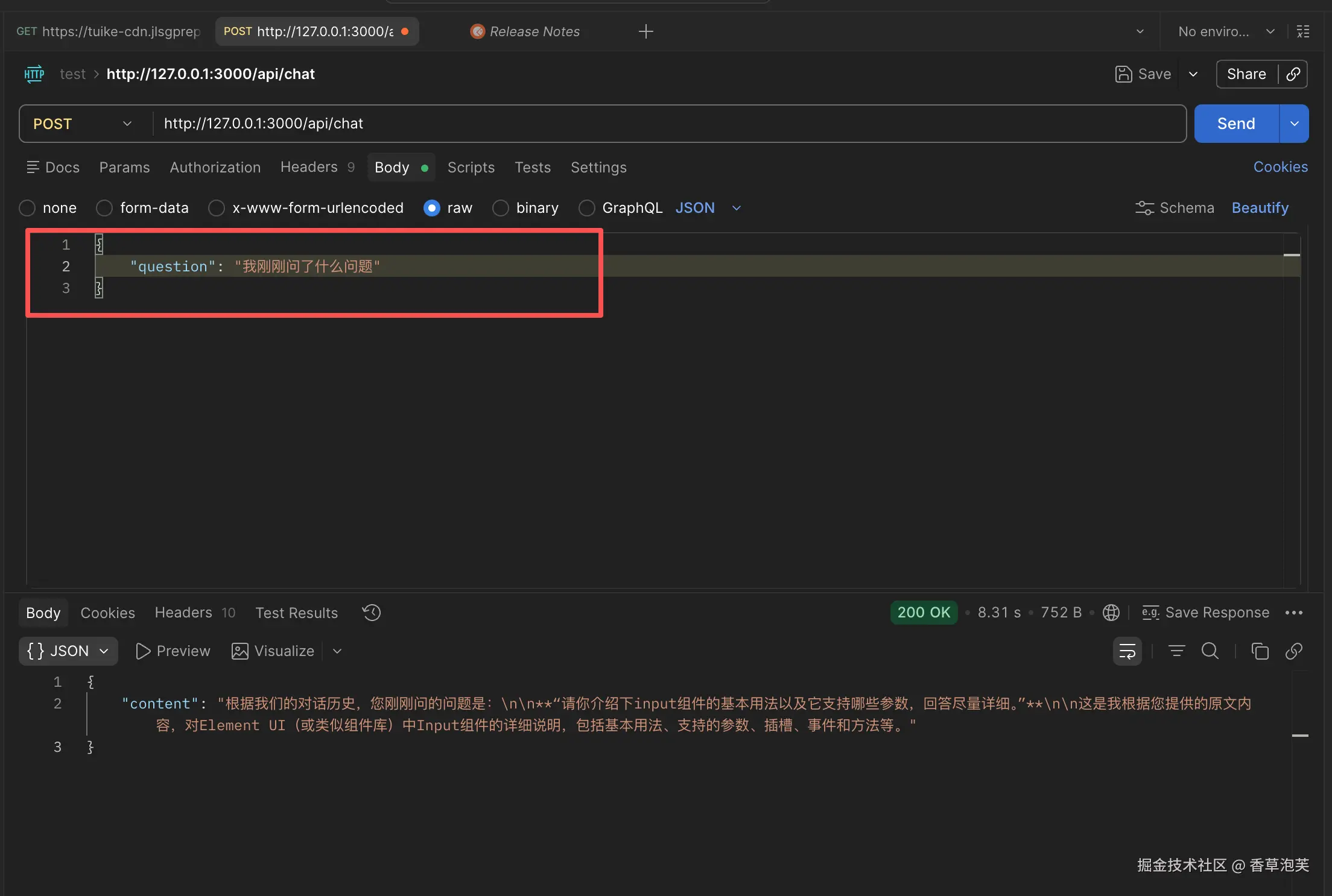Click the Beautify link

click(1260, 208)
